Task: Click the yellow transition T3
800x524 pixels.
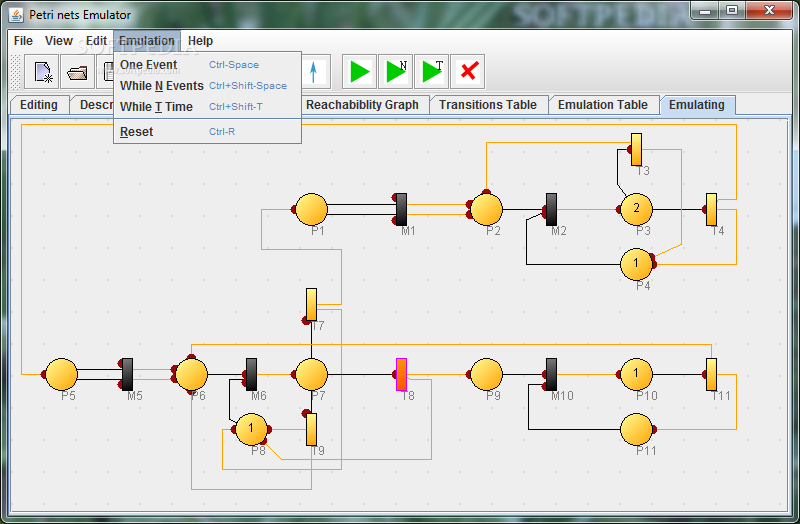Action: point(636,149)
